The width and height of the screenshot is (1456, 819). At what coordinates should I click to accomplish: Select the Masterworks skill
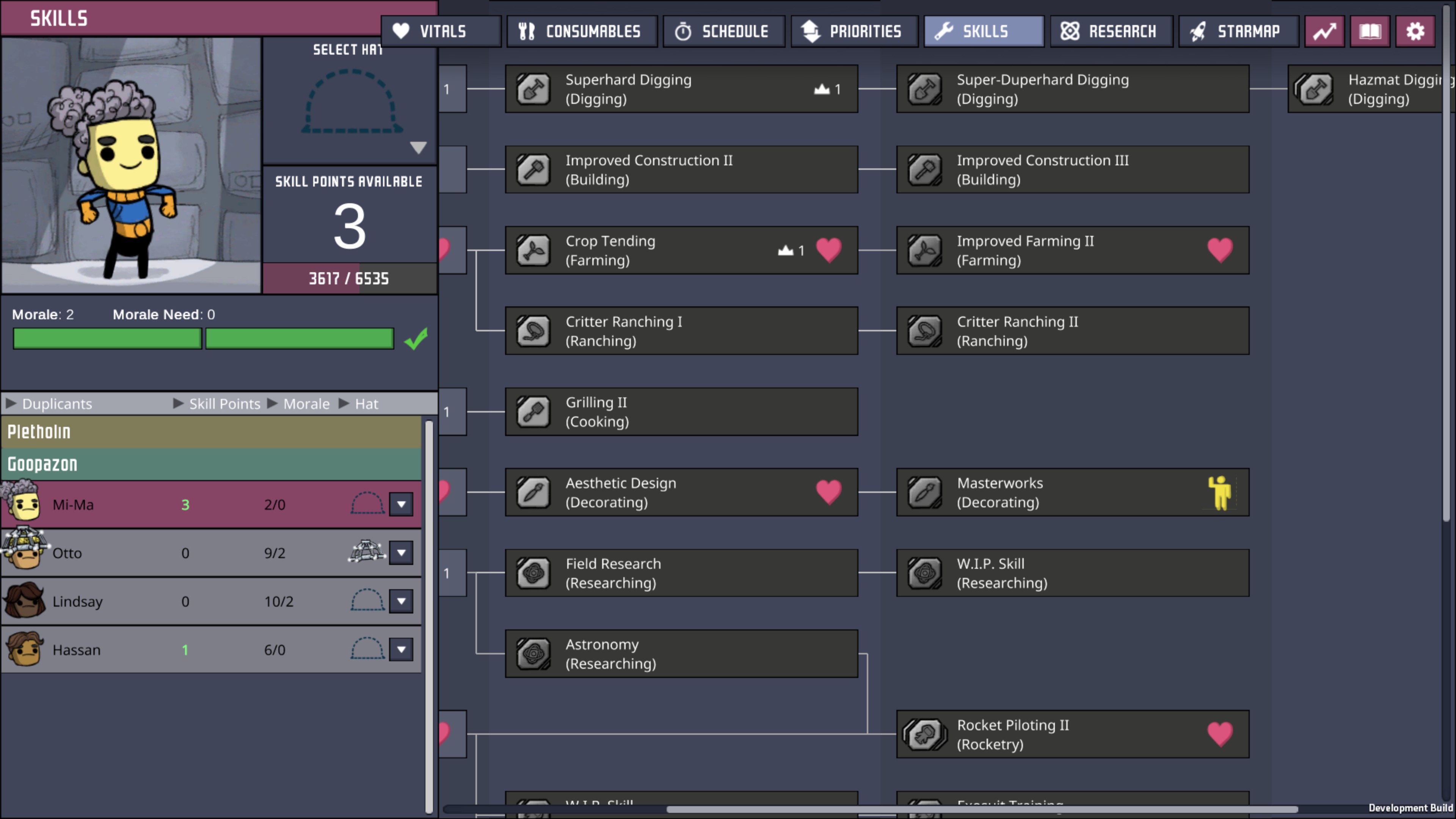(x=1073, y=492)
